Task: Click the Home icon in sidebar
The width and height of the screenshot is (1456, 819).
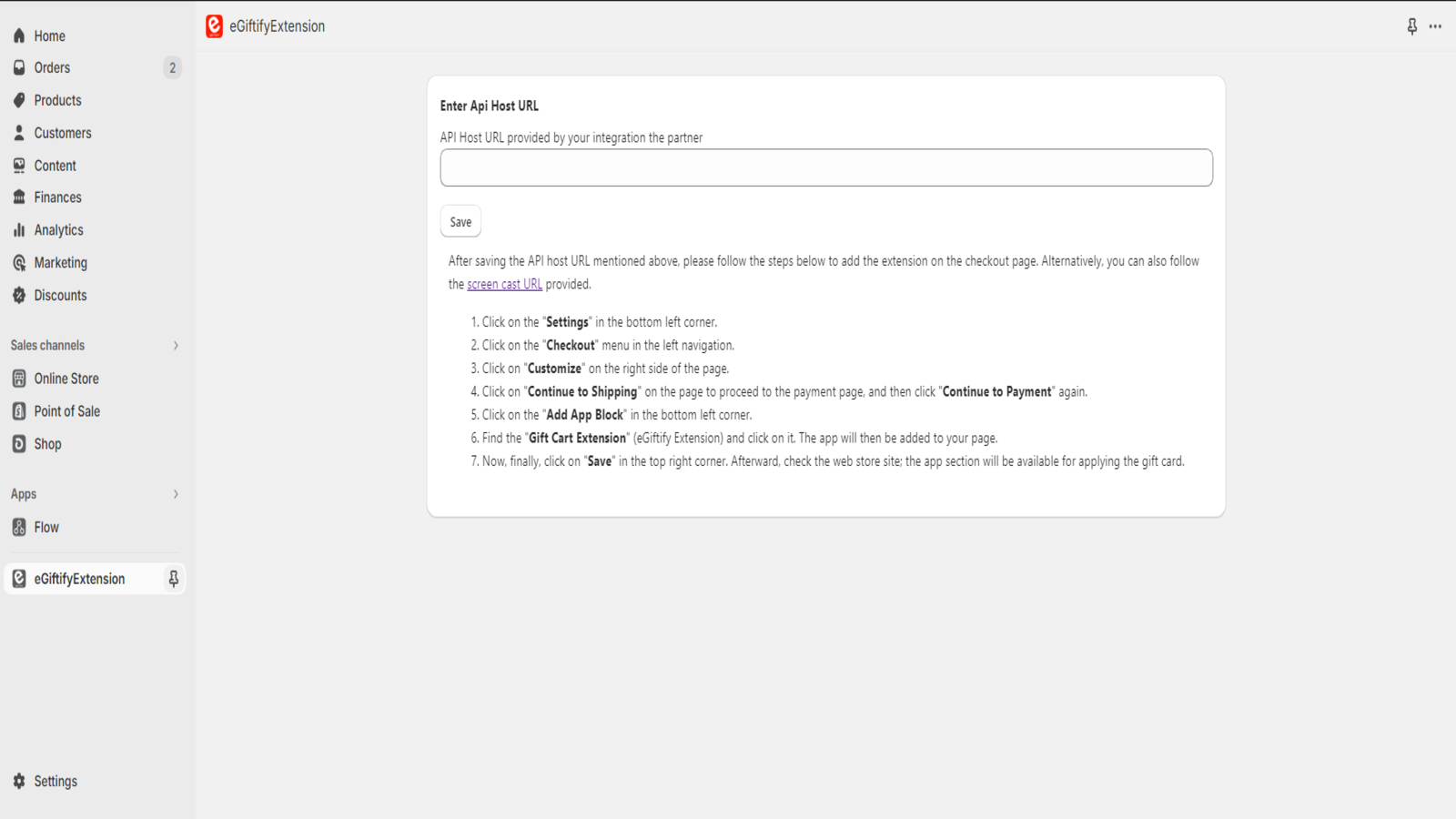Action: (x=19, y=35)
